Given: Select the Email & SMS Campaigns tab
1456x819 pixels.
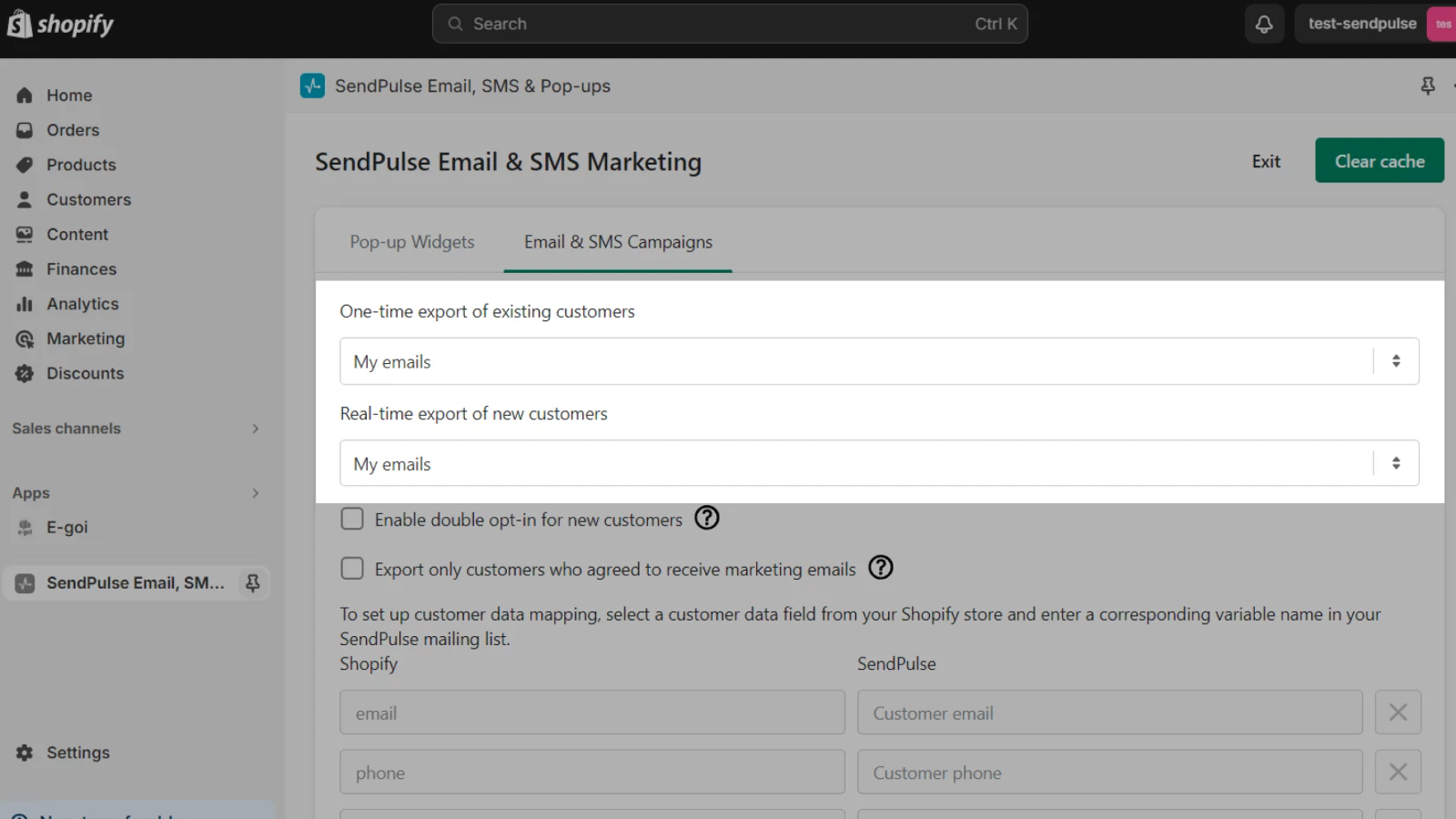Looking at the screenshot, I should click(x=618, y=242).
